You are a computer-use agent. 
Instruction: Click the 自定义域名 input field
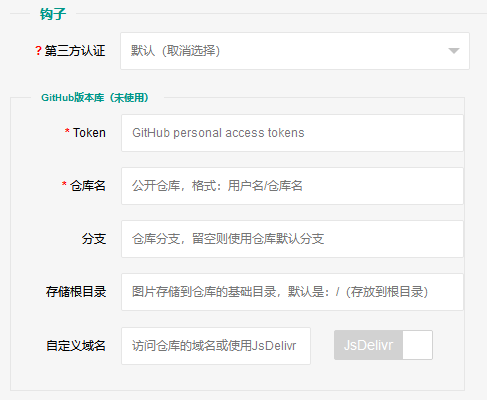pos(216,346)
